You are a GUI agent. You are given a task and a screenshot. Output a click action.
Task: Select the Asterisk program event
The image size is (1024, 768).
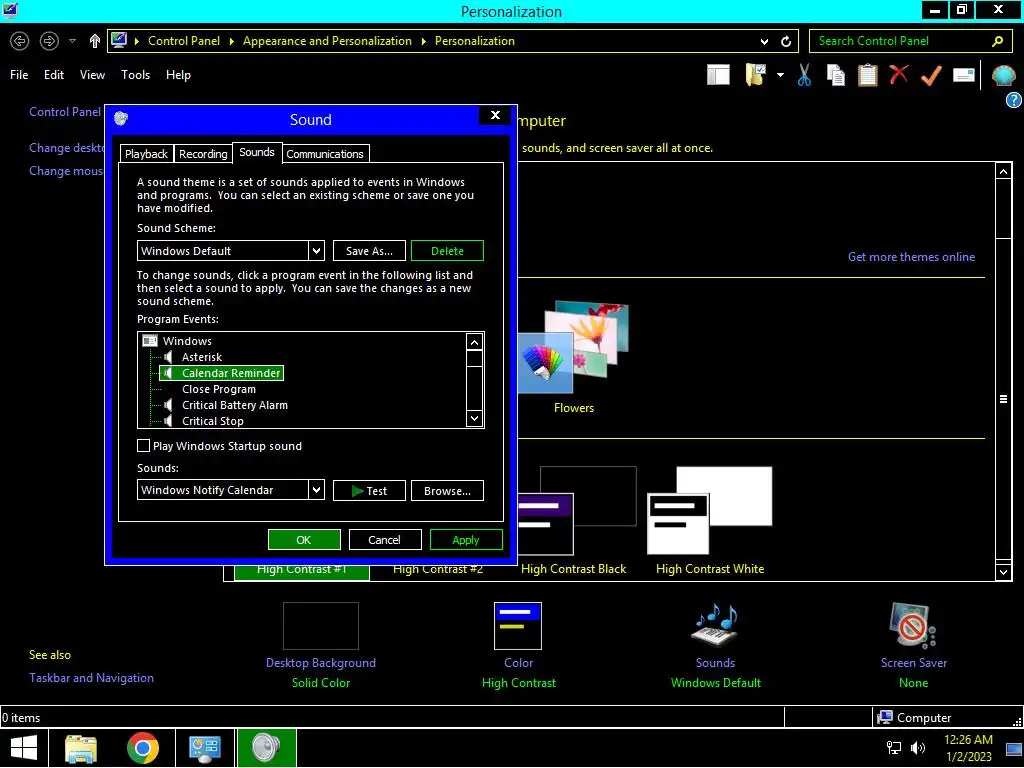pyautogui.click(x=202, y=357)
